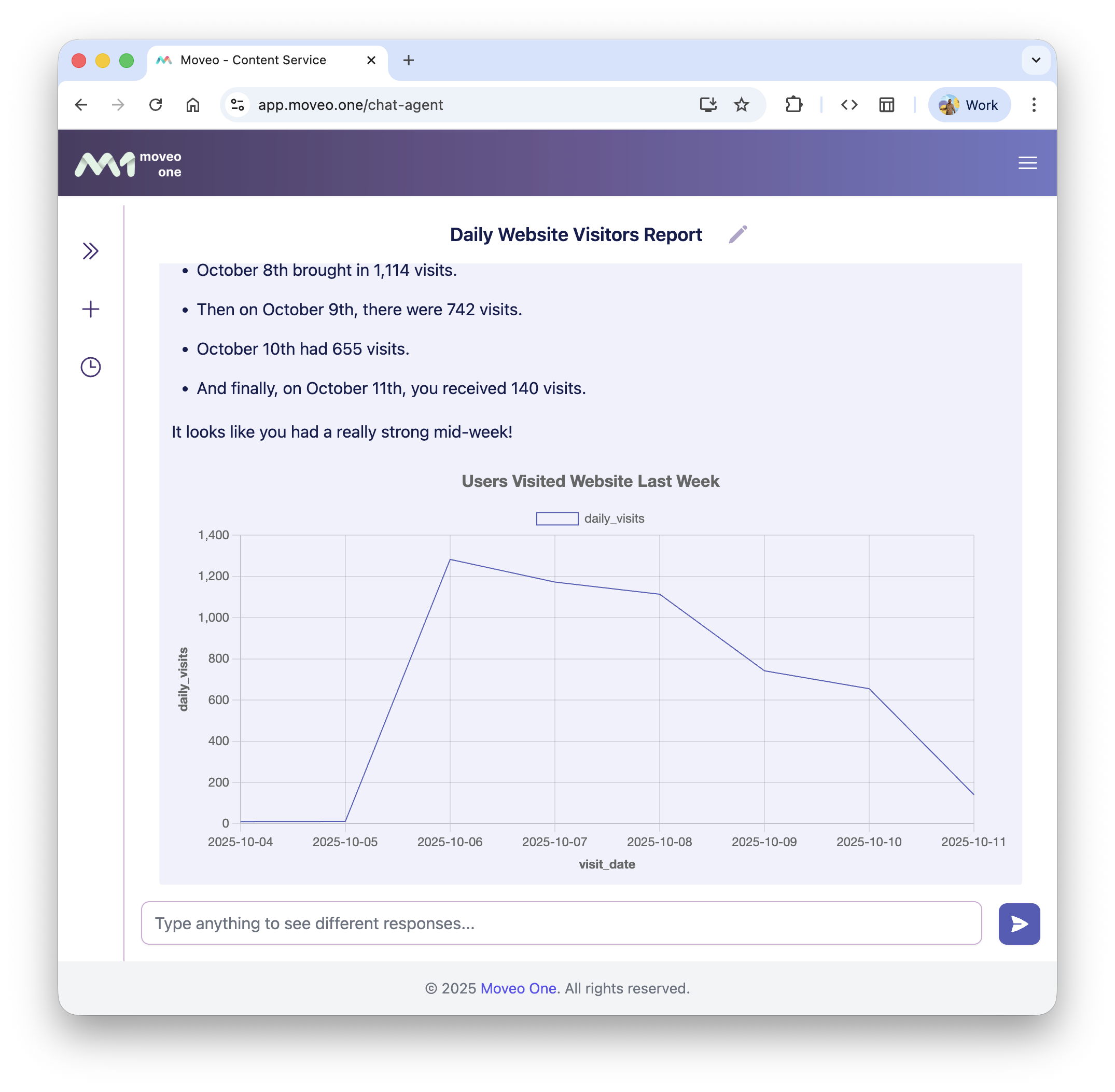The width and height of the screenshot is (1115, 1092).
Task: Click the chat message input field
Action: [x=561, y=923]
